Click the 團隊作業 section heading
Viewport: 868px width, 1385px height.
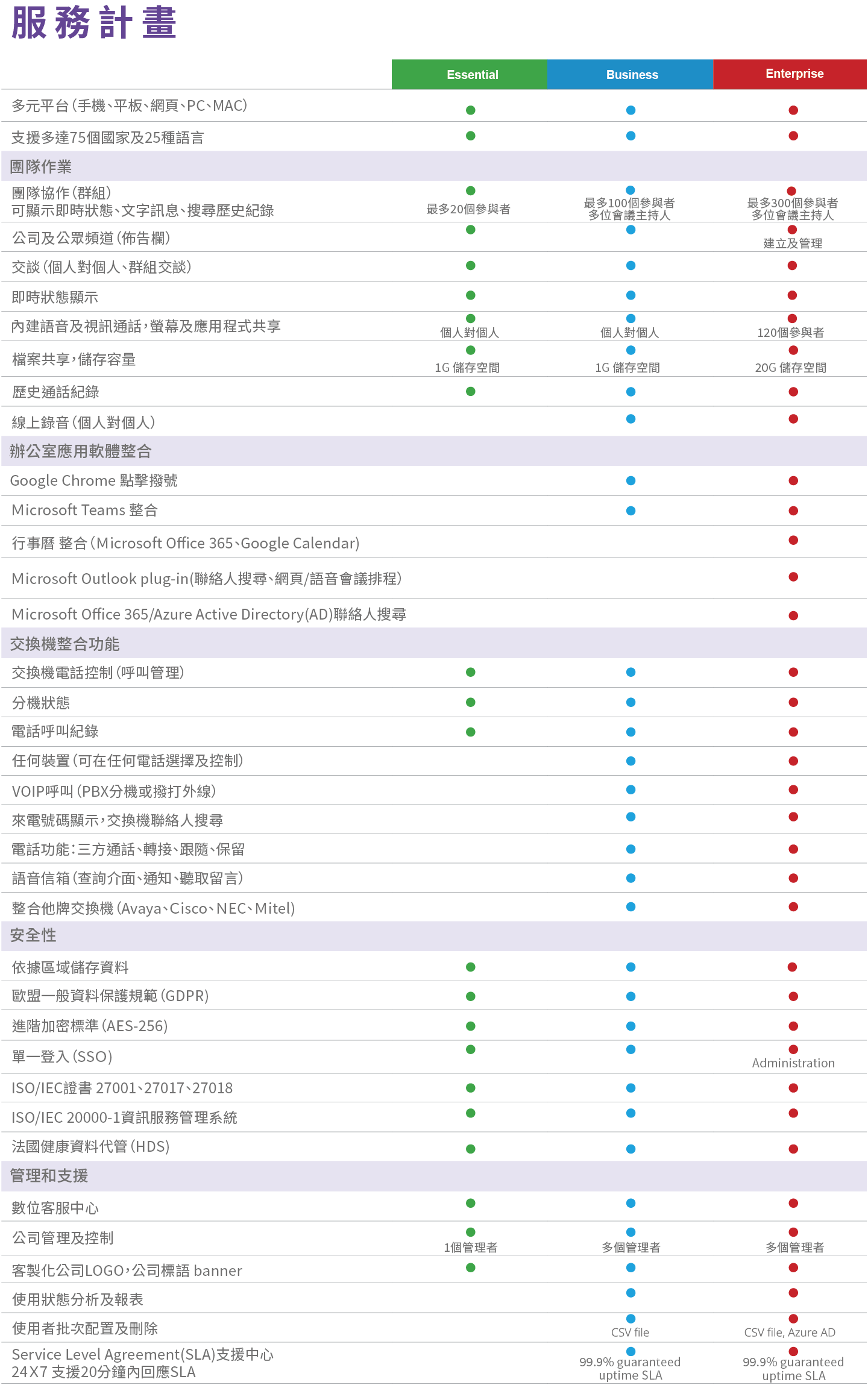(x=40, y=166)
